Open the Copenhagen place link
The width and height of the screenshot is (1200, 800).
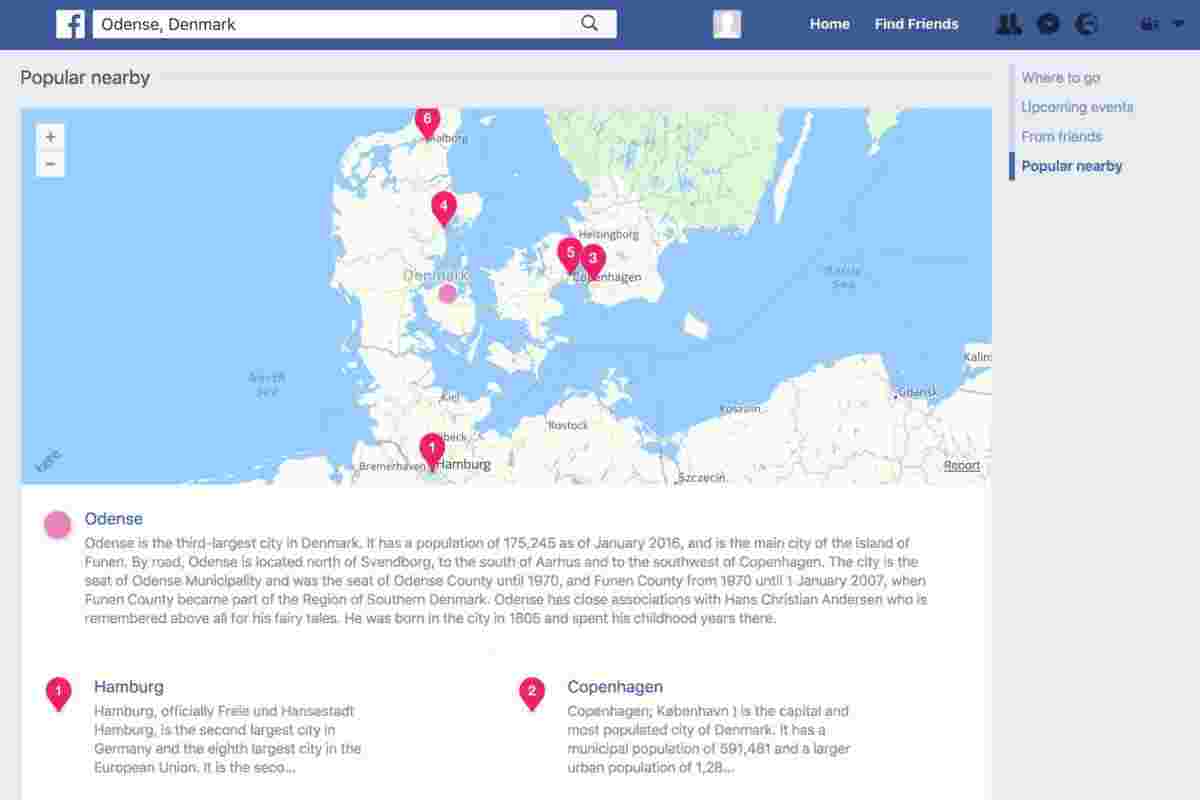click(614, 687)
